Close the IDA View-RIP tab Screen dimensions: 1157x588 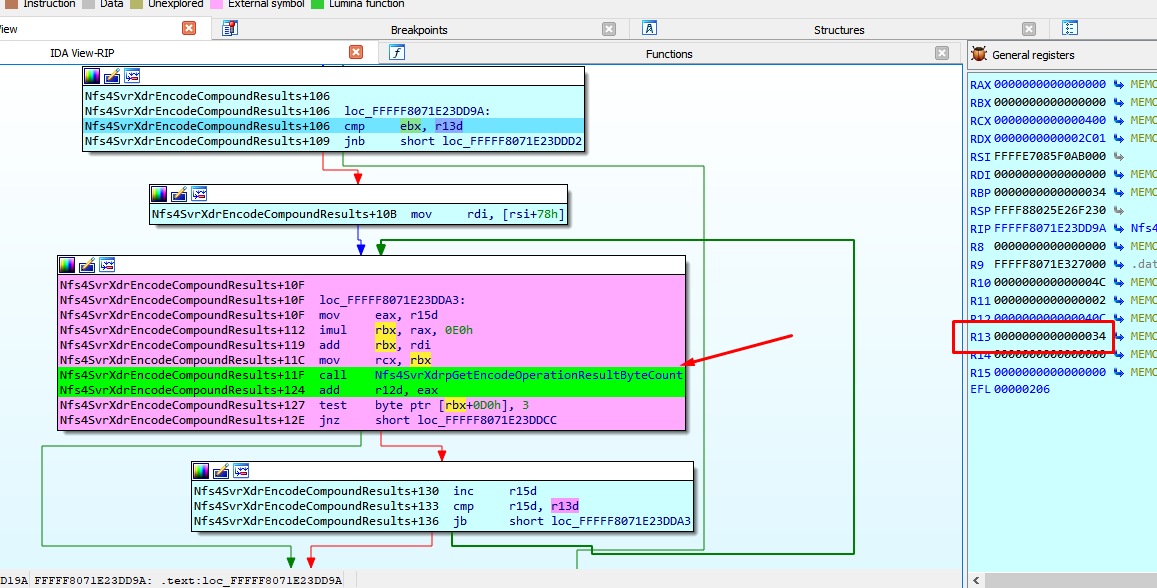(x=356, y=52)
